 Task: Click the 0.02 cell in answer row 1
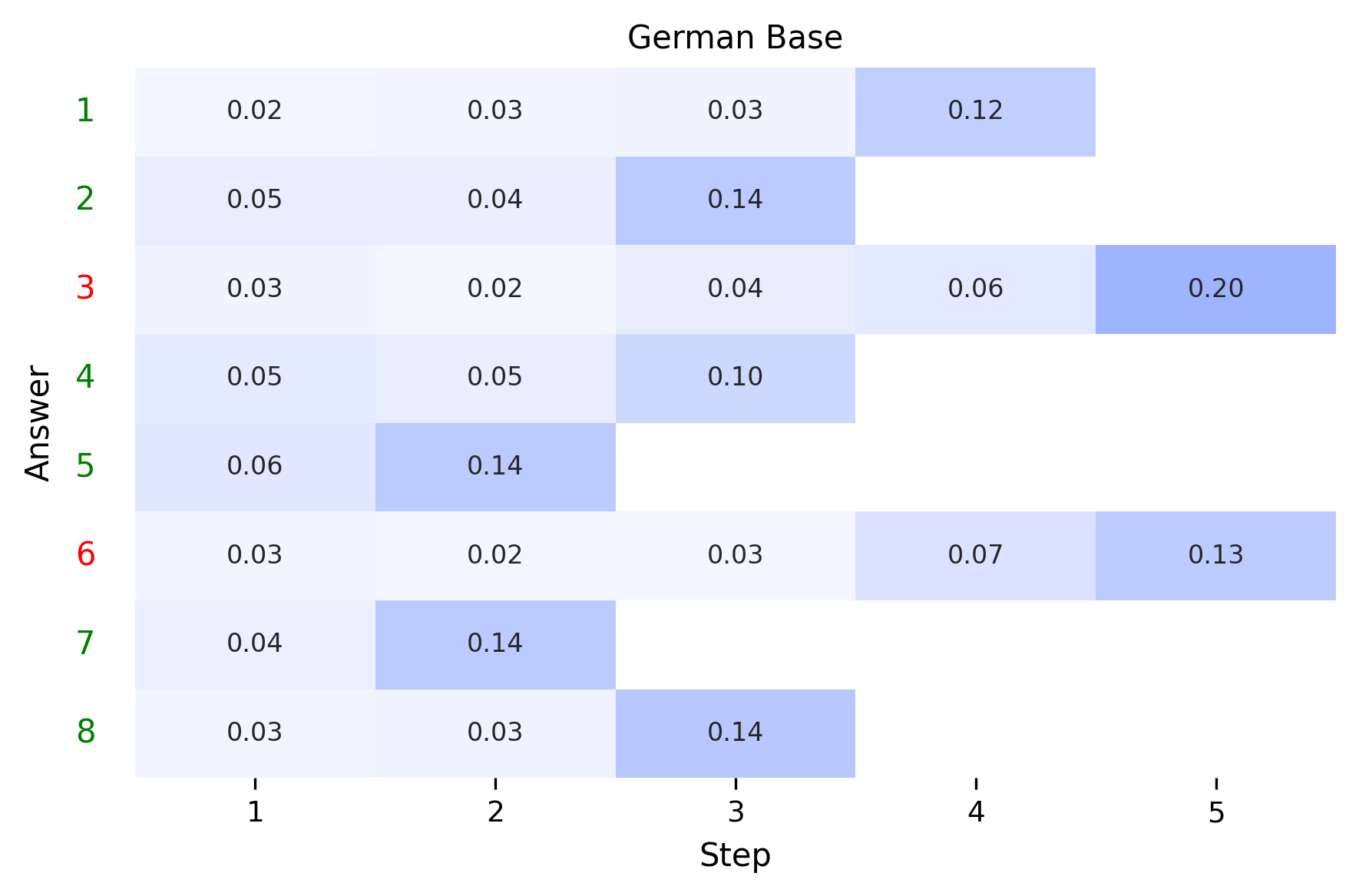pyautogui.click(x=255, y=111)
